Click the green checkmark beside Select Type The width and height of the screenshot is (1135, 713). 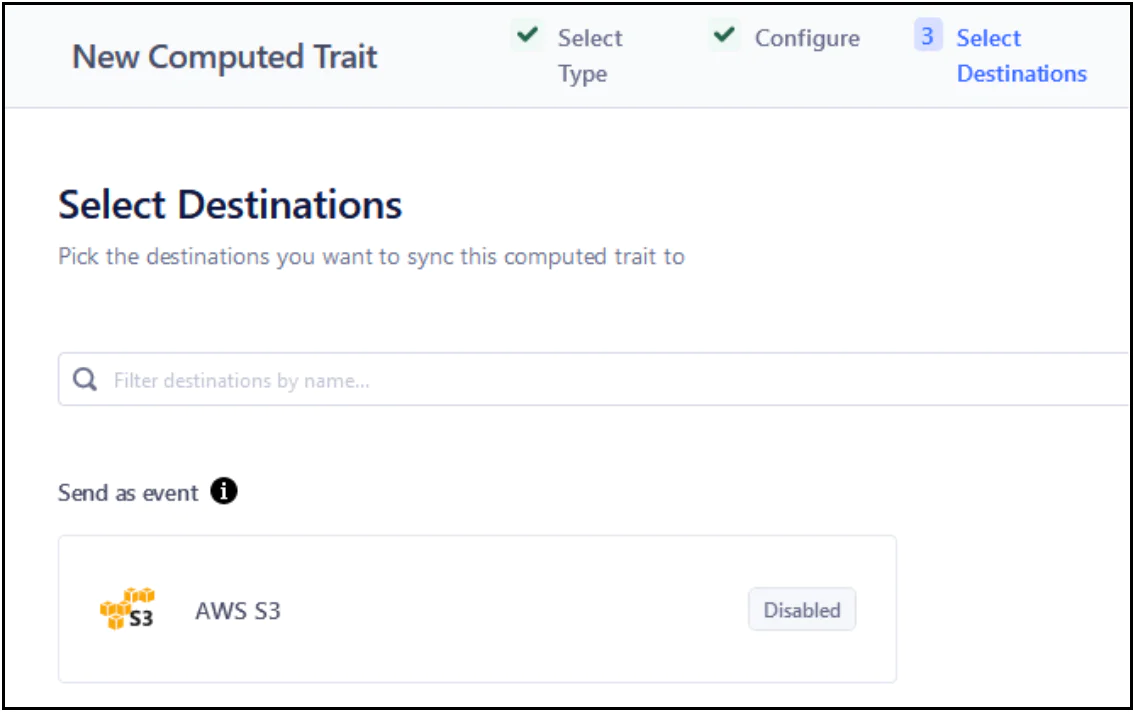pos(527,36)
